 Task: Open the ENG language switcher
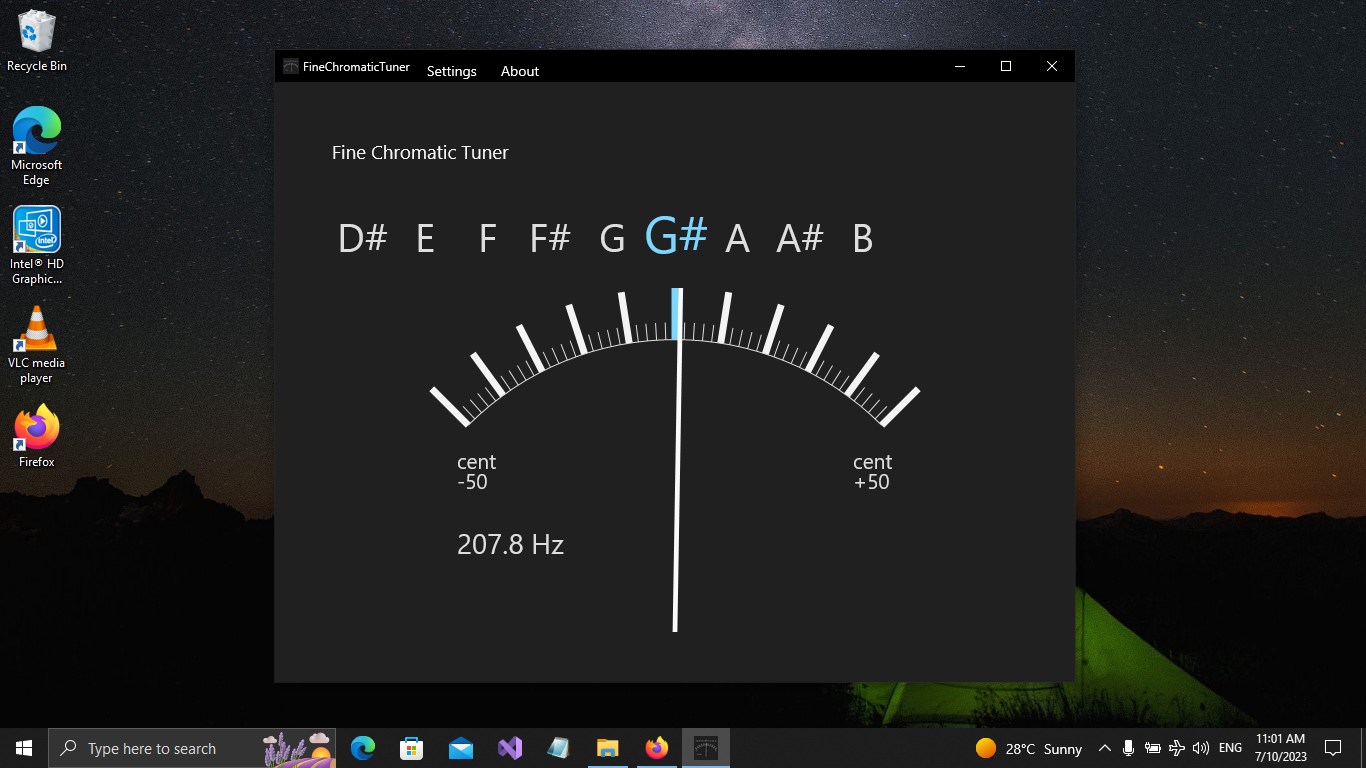[1229, 747]
